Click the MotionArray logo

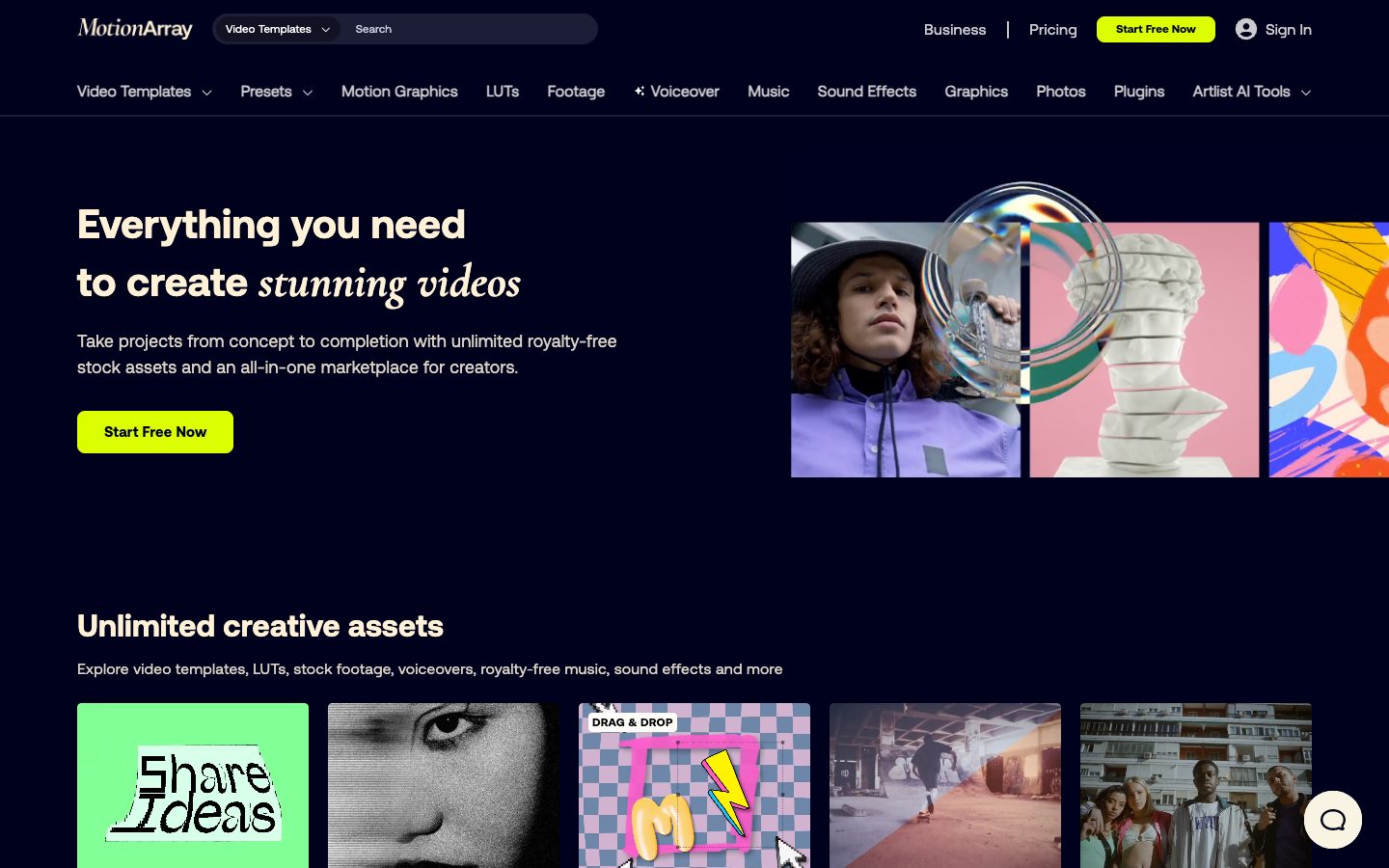coord(135,29)
